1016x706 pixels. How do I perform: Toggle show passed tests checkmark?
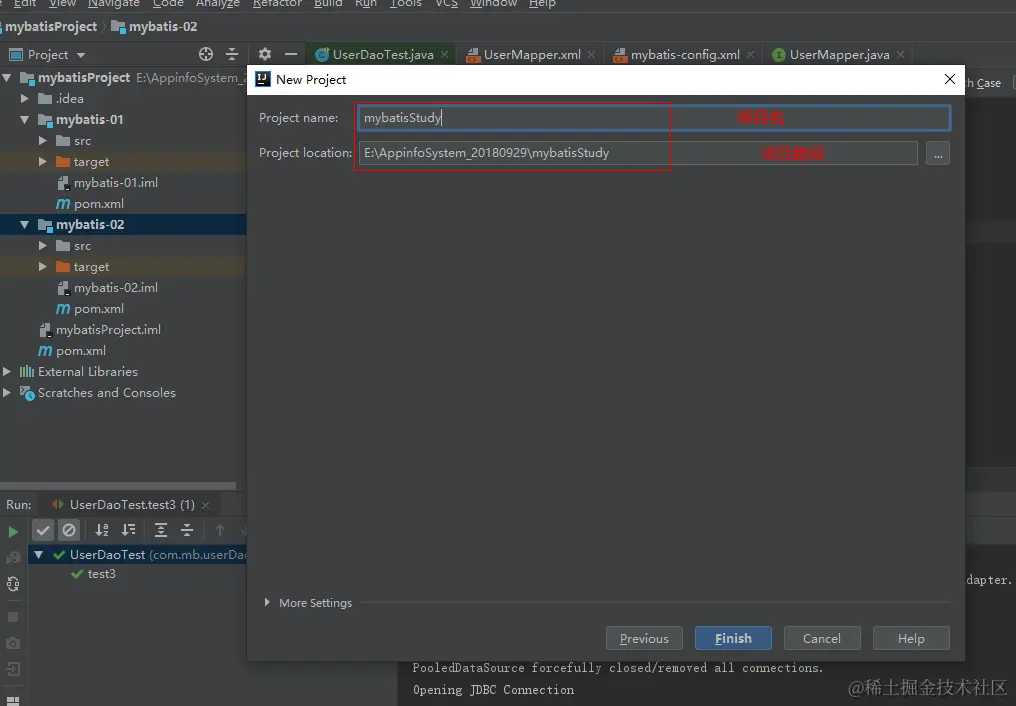[43, 530]
